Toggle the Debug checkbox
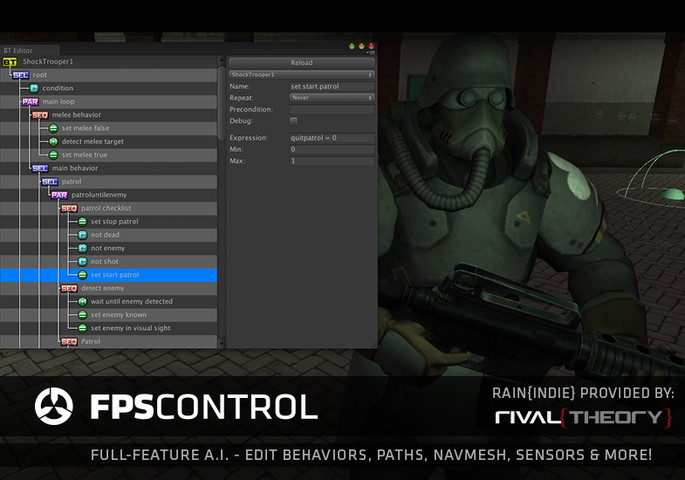Image resolution: width=685 pixels, height=480 pixels. 294,121
